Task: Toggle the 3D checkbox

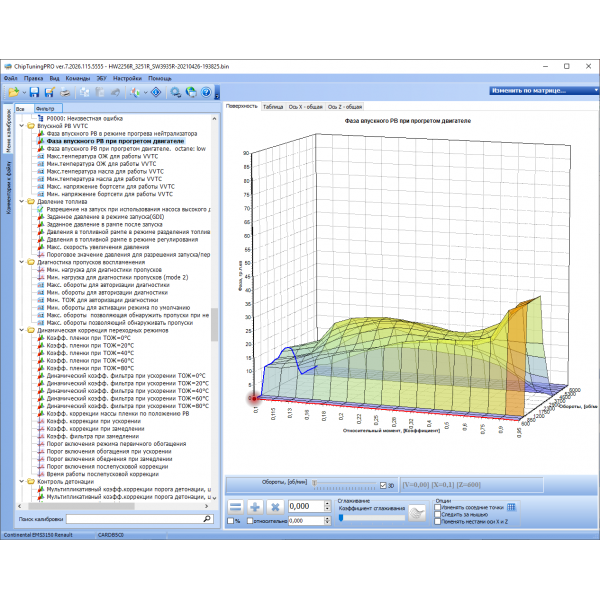Action: pyautogui.click(x=384, y=486)
